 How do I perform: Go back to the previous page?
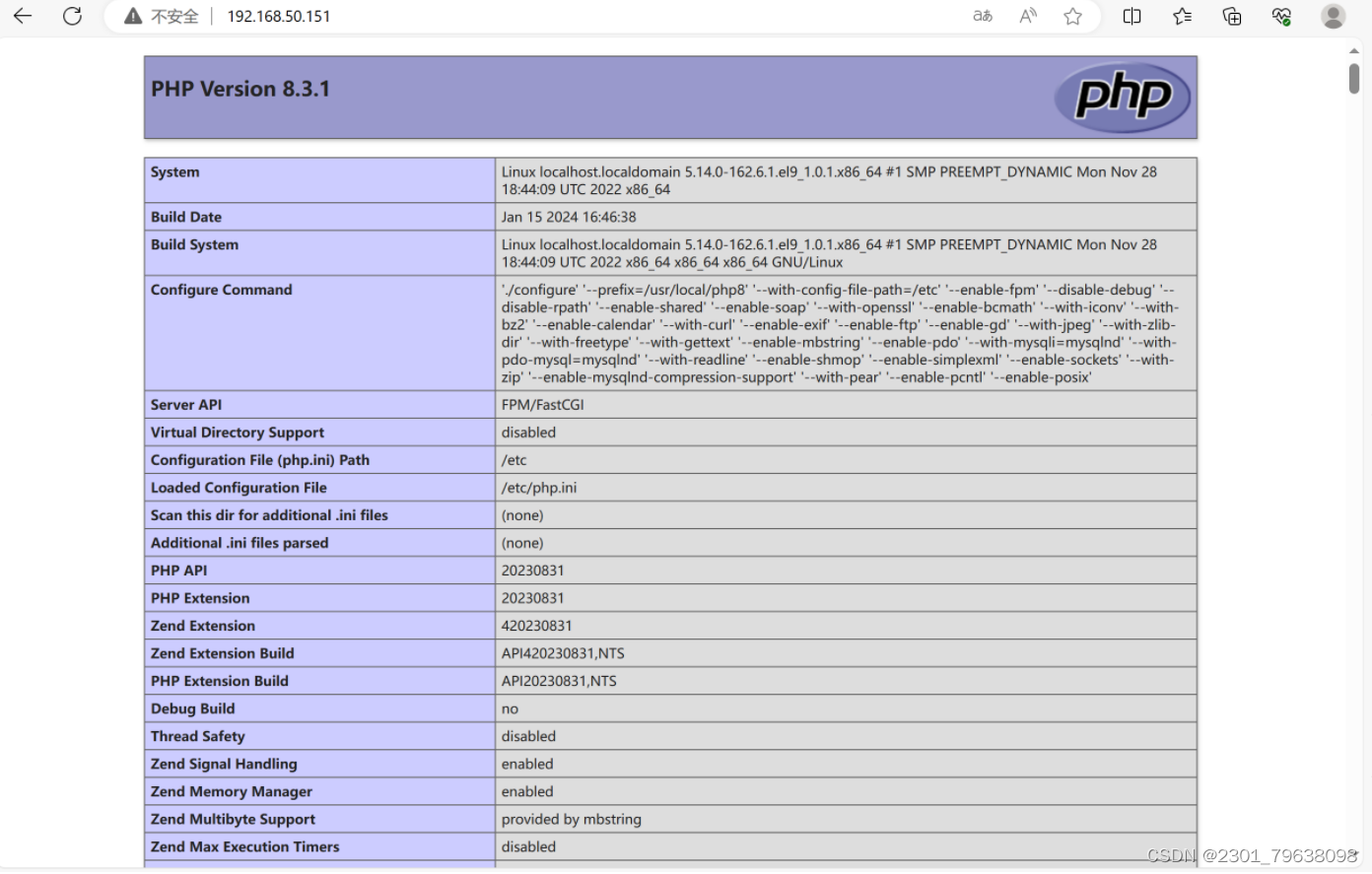23,16
